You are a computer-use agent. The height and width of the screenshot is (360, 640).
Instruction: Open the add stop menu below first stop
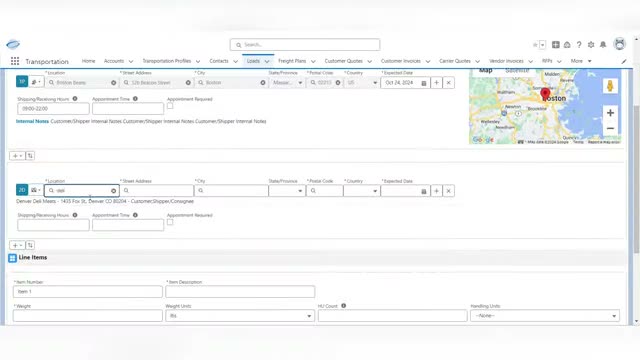17,156
